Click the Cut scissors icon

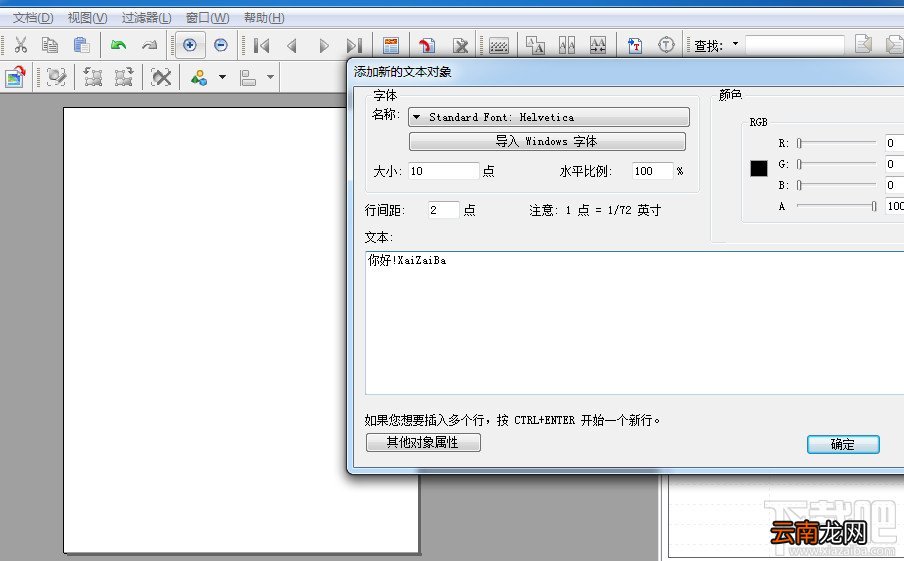(21, 45)
